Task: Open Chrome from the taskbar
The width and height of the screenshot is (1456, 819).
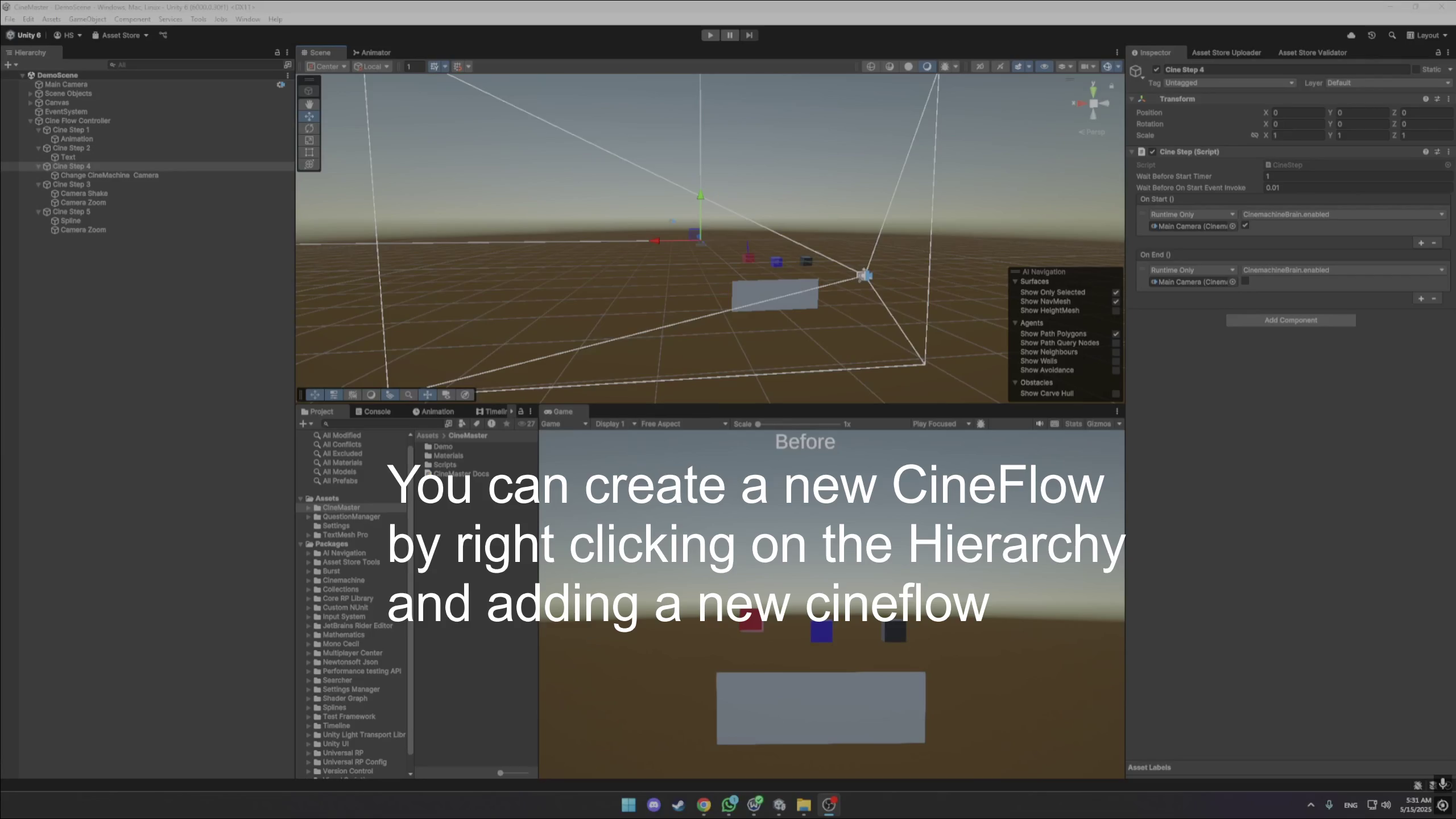Action: [704, 805]
